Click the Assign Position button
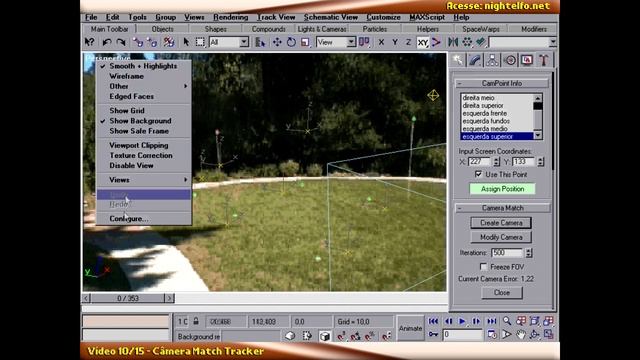Screen dimensions: 640x360 pyautogui.click(x=502, y=189)
